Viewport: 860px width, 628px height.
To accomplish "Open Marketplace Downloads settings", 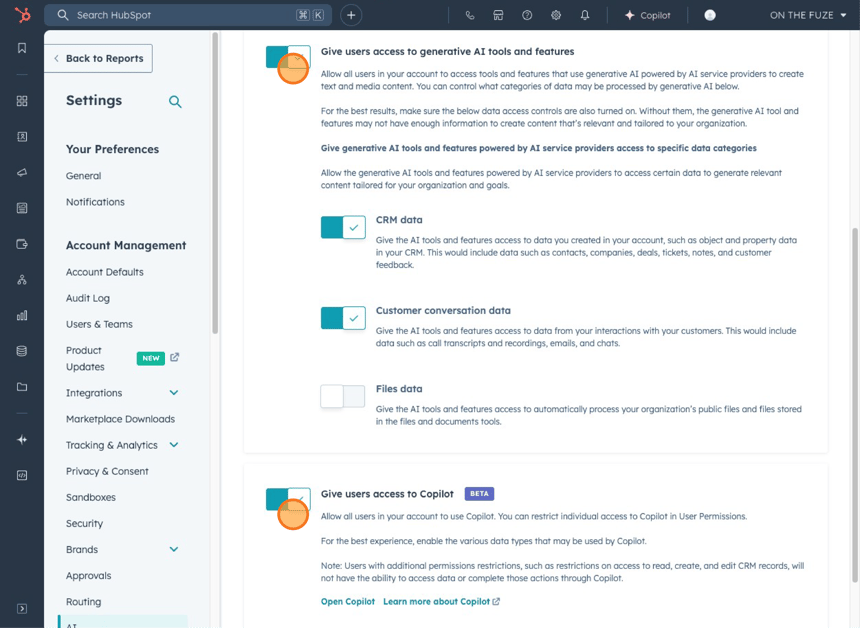I will pos(121,419).
